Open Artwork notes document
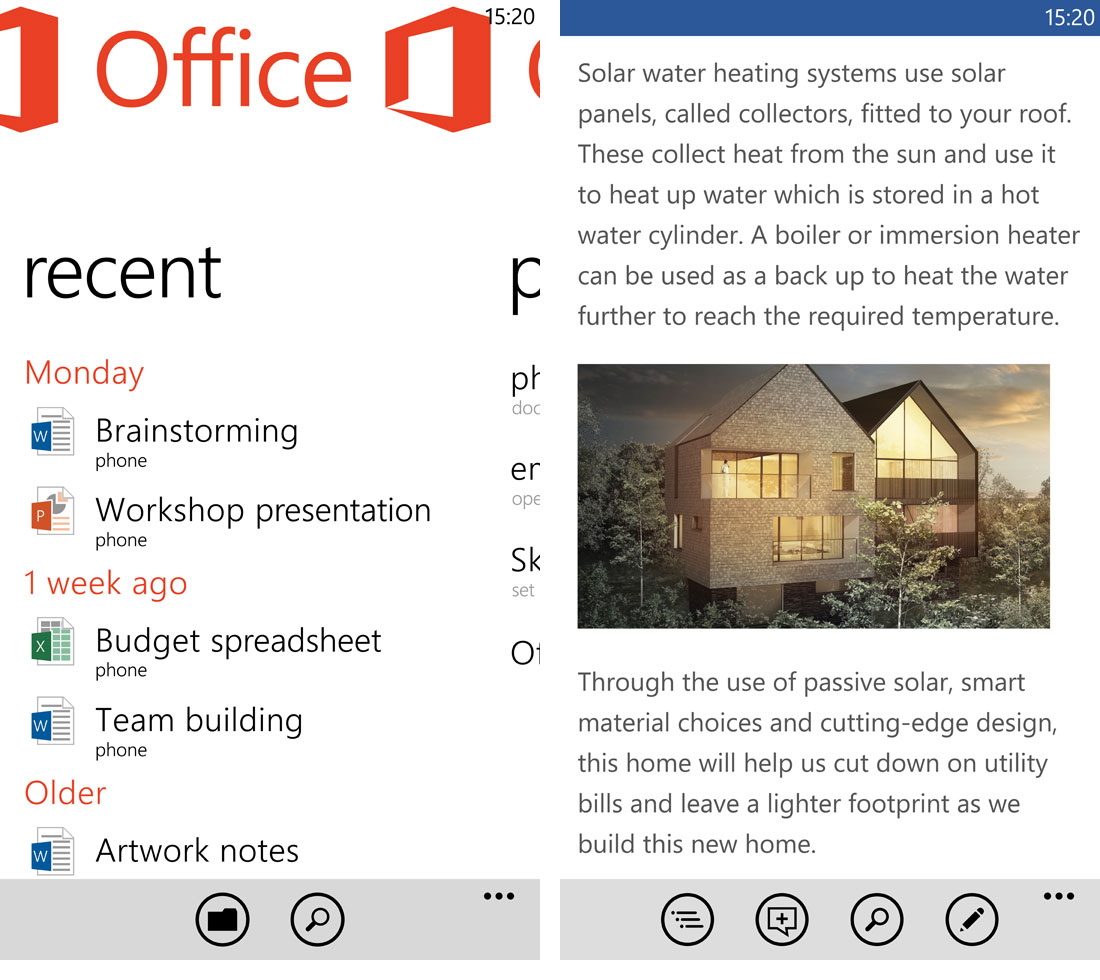This screenshot has height=980, width=1100. pos(197,851)
